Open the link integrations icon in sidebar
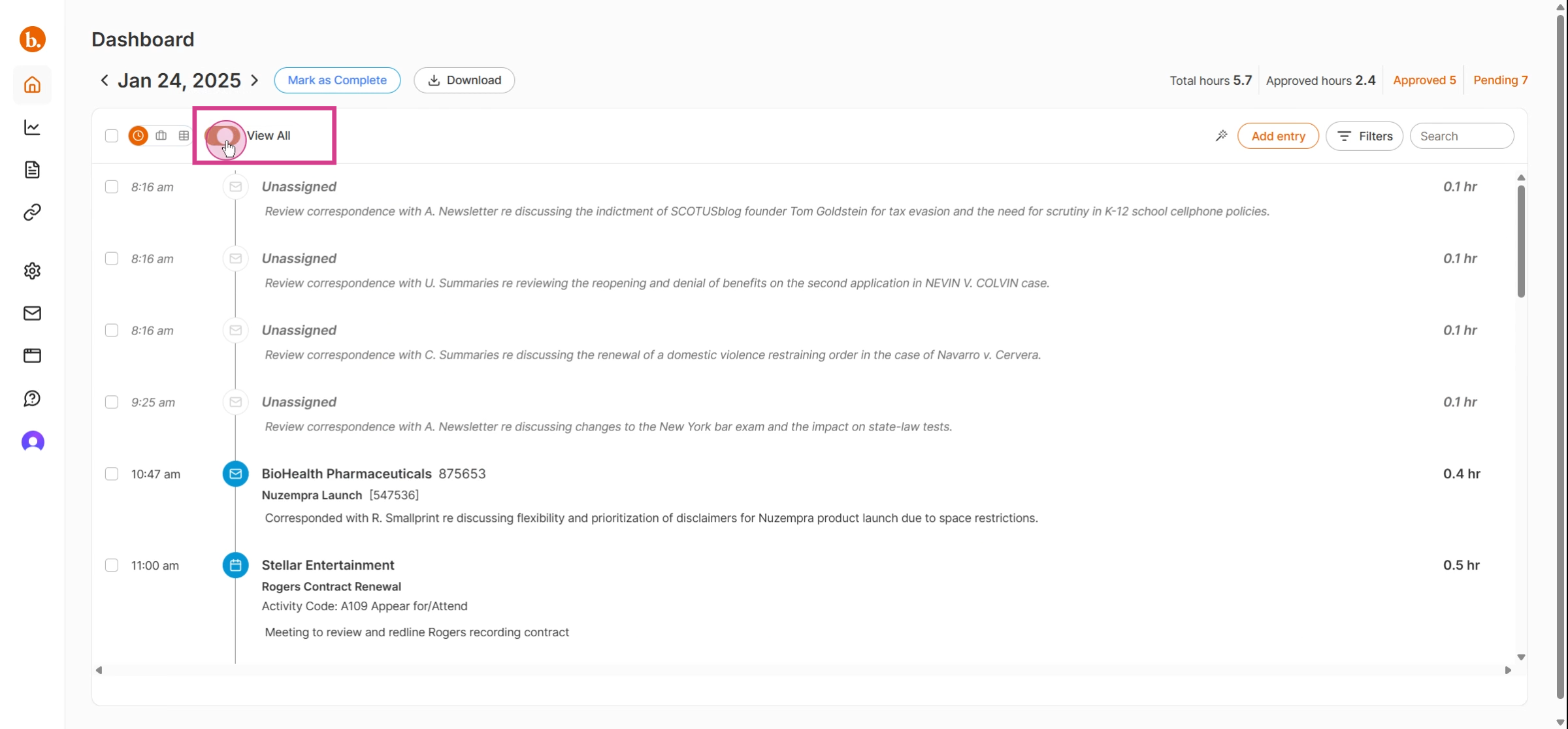This screenshot has width=1568, height=729. click(x=32, y=212)
